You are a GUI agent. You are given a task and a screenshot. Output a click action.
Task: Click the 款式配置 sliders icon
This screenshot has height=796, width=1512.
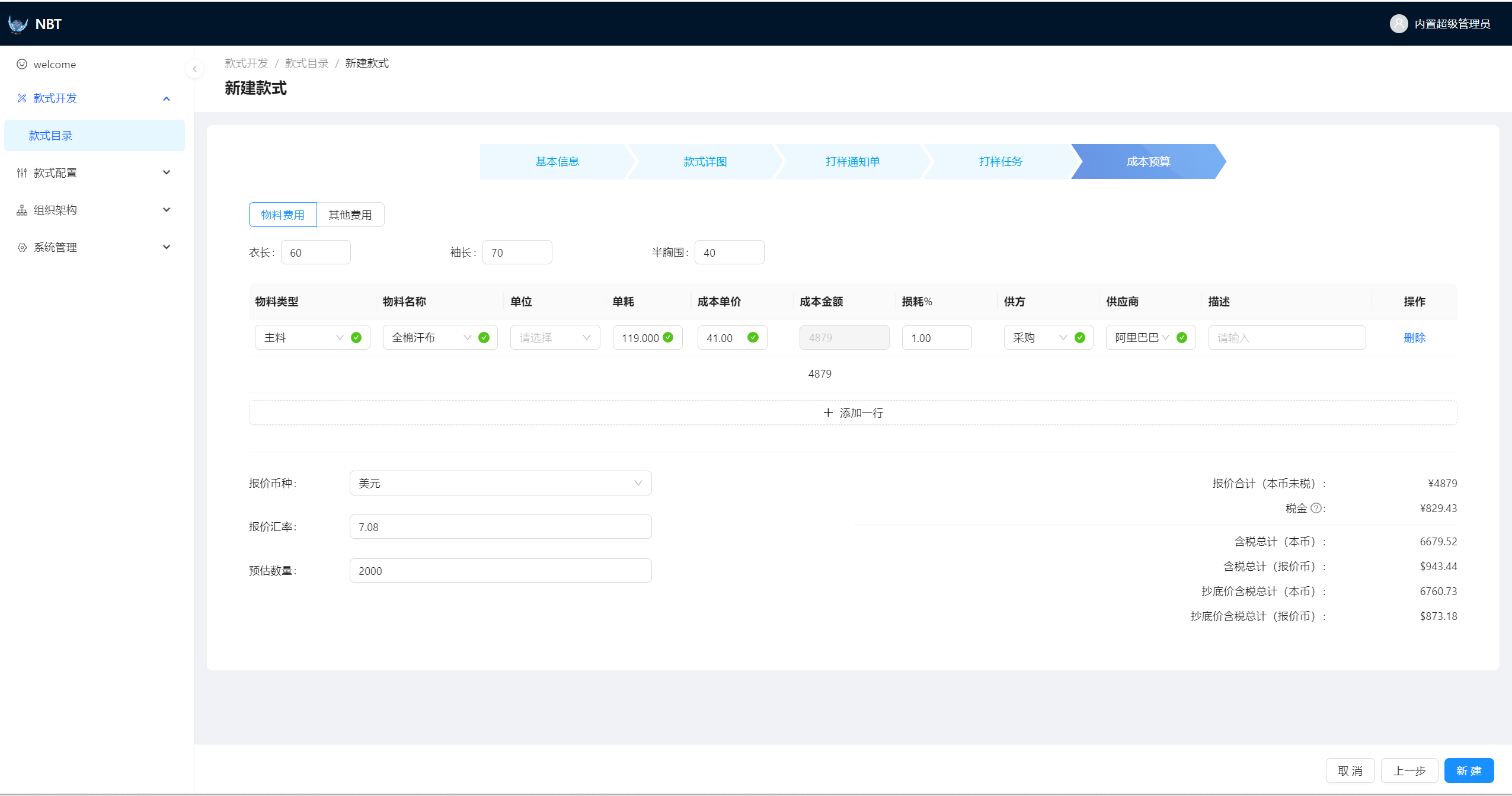coord(22,172)
